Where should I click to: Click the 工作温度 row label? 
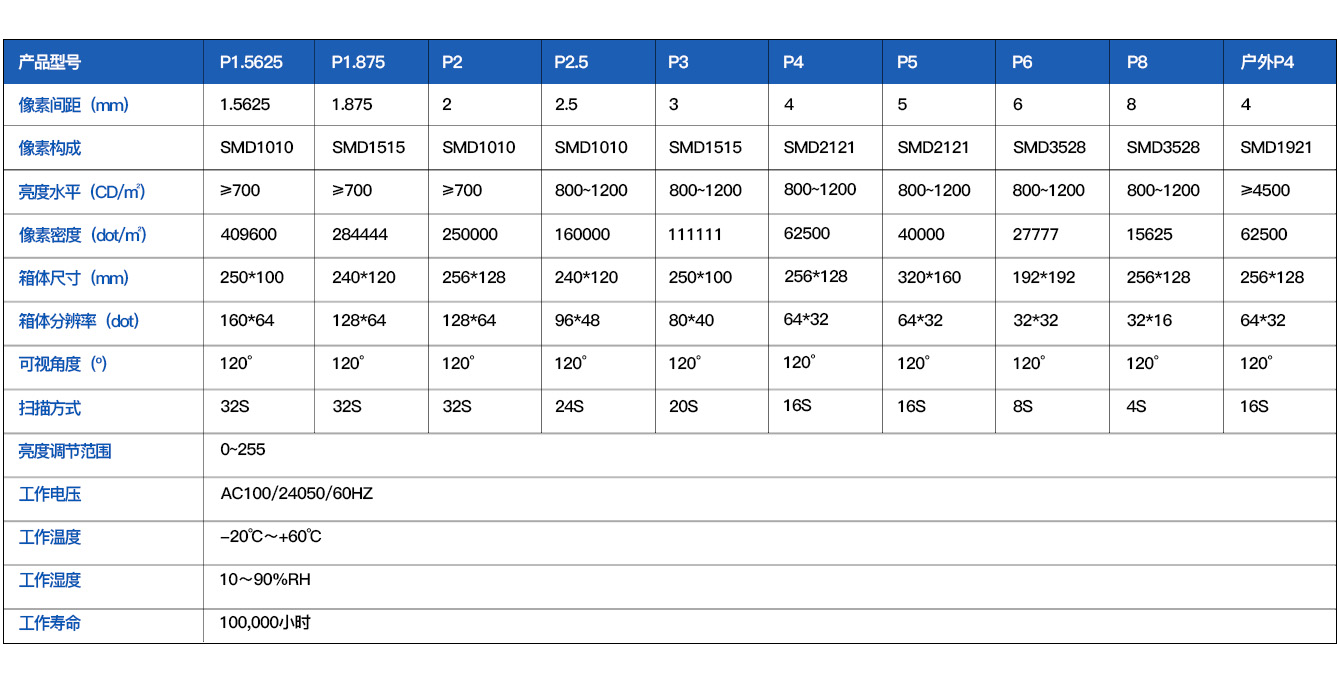click(x=50, y=537)
